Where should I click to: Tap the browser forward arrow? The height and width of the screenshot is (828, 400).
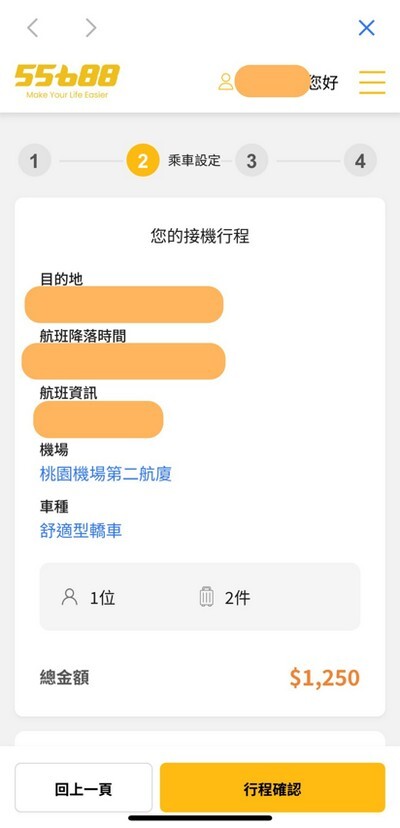click(x=91, y=28)
